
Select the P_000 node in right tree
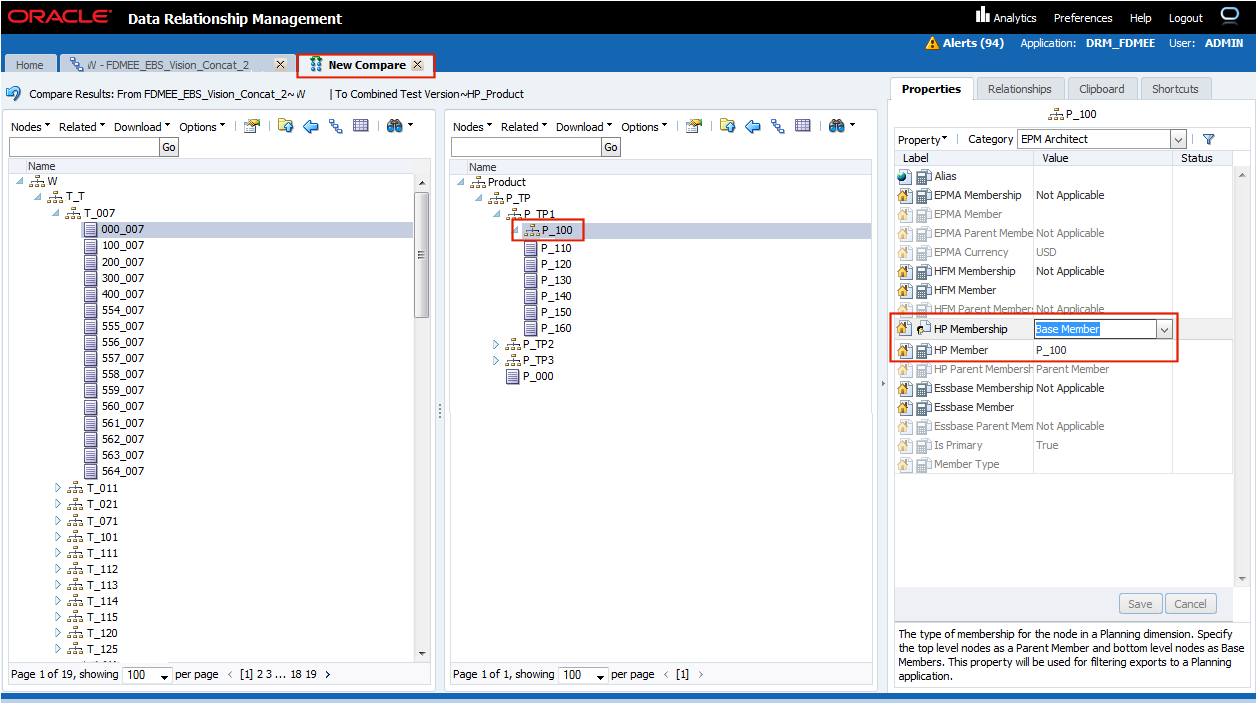(536, 376)
